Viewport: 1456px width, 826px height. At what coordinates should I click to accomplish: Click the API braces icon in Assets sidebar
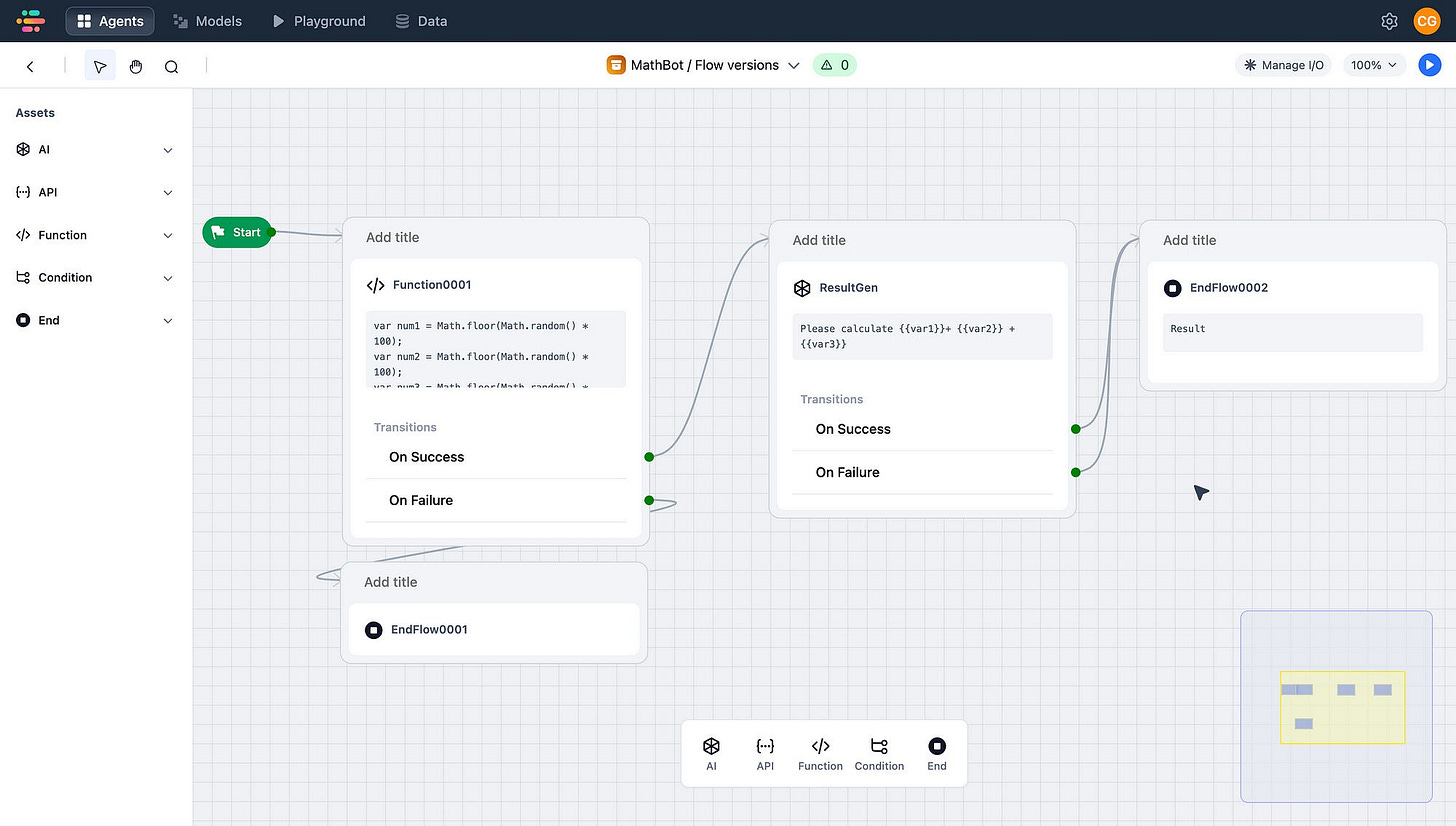pyautogui.click(x=23, y=192)
